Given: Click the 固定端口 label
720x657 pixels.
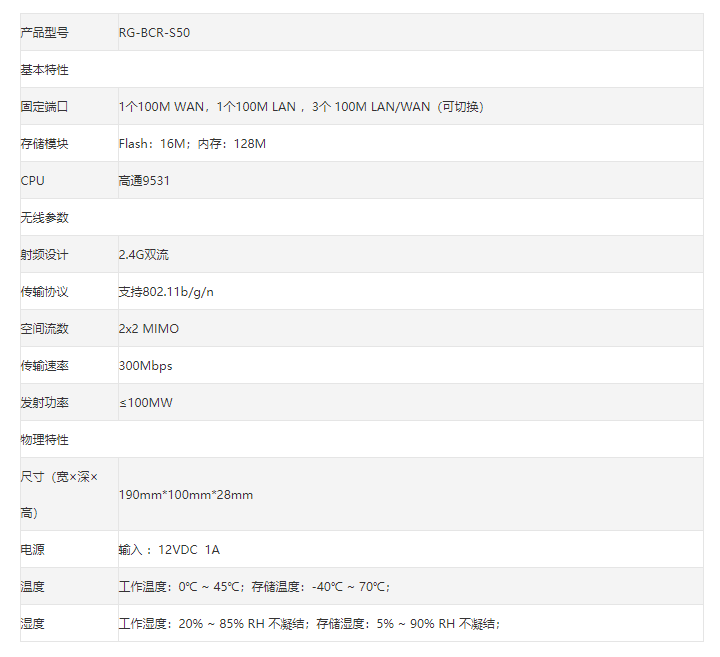Looking at the screenshot, I should (45, 107).
